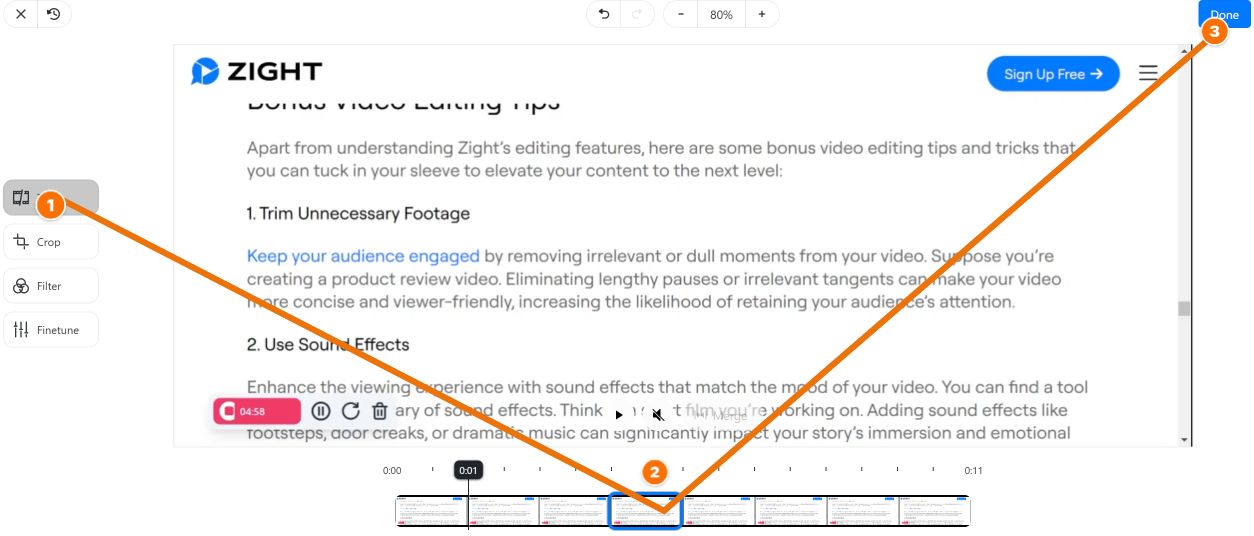The width and height of the screenshot is (1254, 536).
Task: Click the 0:11 timeline label
Action: pos(974,470)
